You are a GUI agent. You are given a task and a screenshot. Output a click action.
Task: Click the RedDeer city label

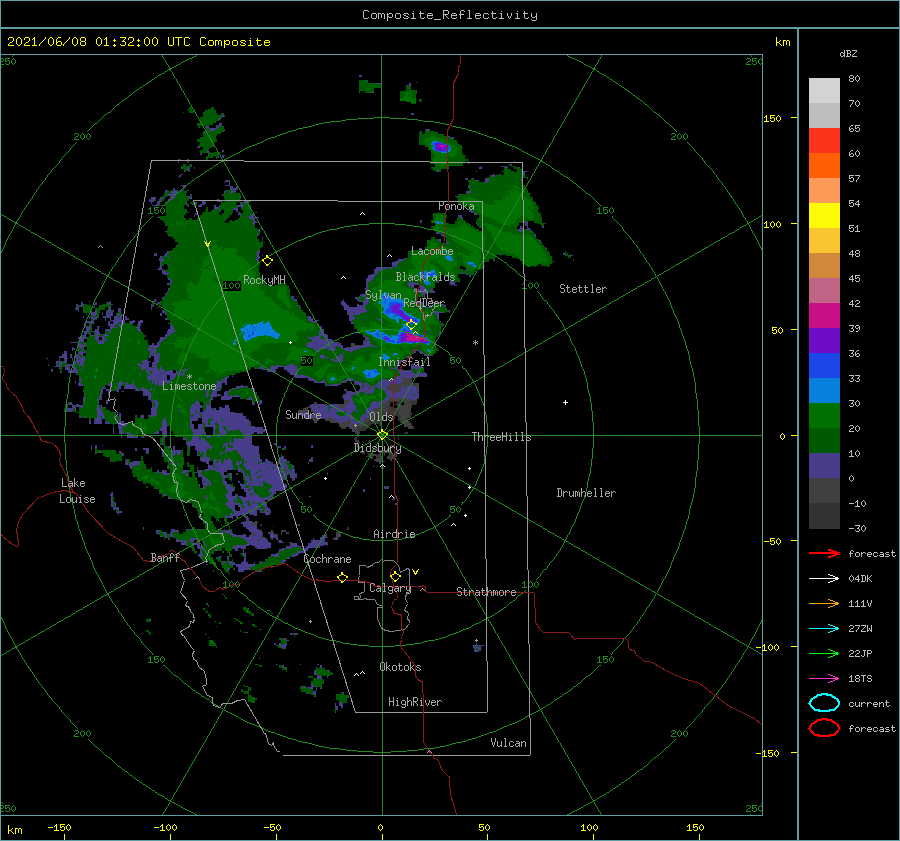pos(424,303)
